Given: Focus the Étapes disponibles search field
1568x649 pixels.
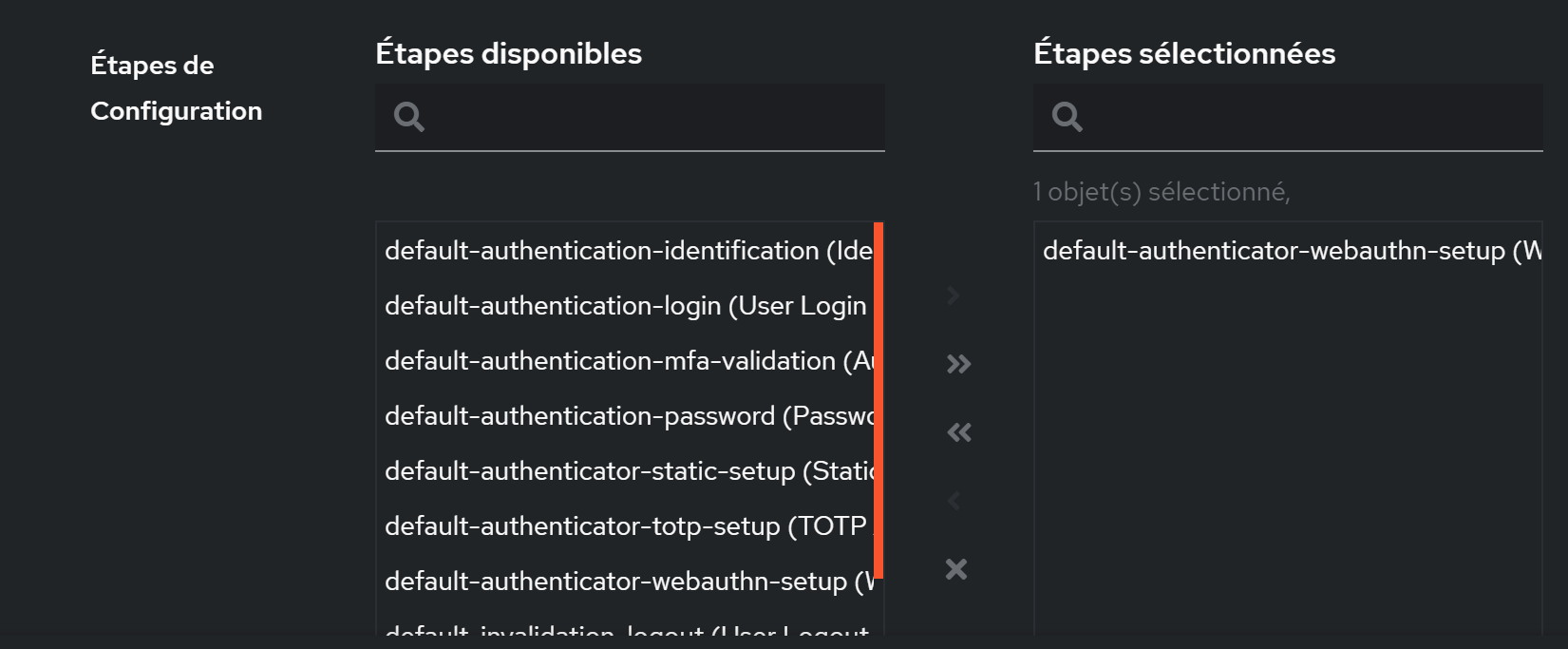Looking at the screenshot, I should 630,117.
